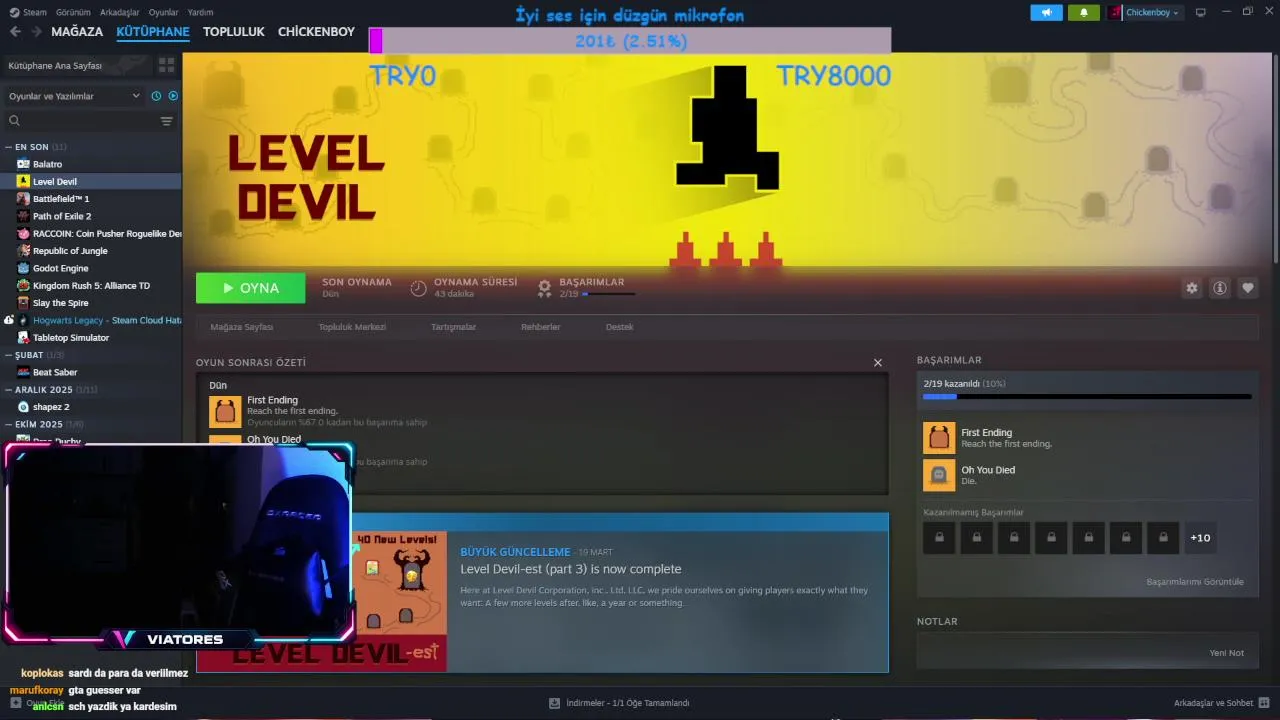Collapse the ARALIK 2025 category
1280x720 pixels.
9,389
